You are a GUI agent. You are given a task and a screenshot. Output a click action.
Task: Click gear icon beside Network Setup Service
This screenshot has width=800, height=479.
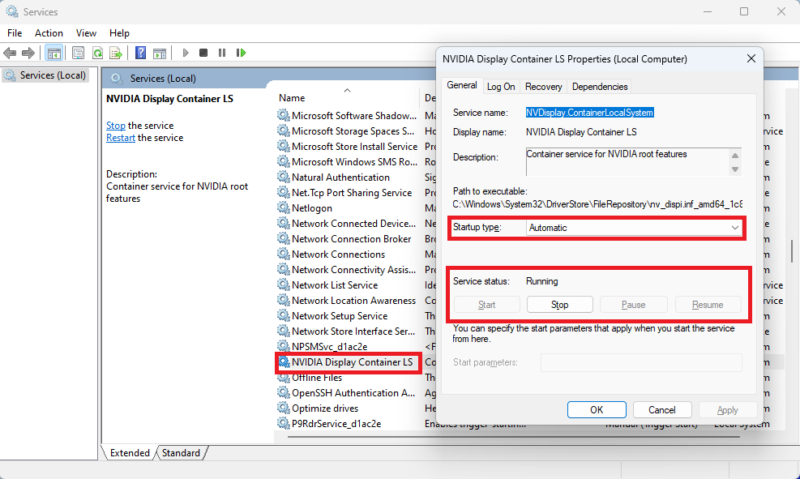[283, 316]
